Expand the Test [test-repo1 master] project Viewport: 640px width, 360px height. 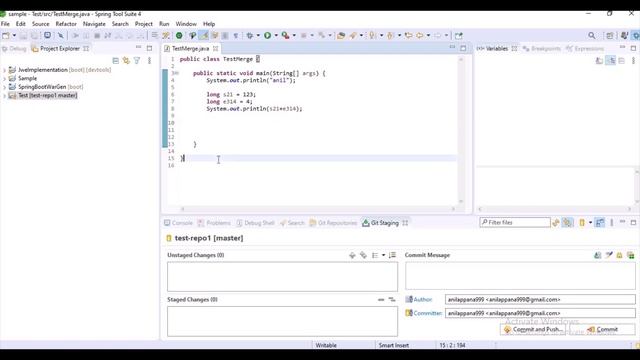(x=4, y=96)
